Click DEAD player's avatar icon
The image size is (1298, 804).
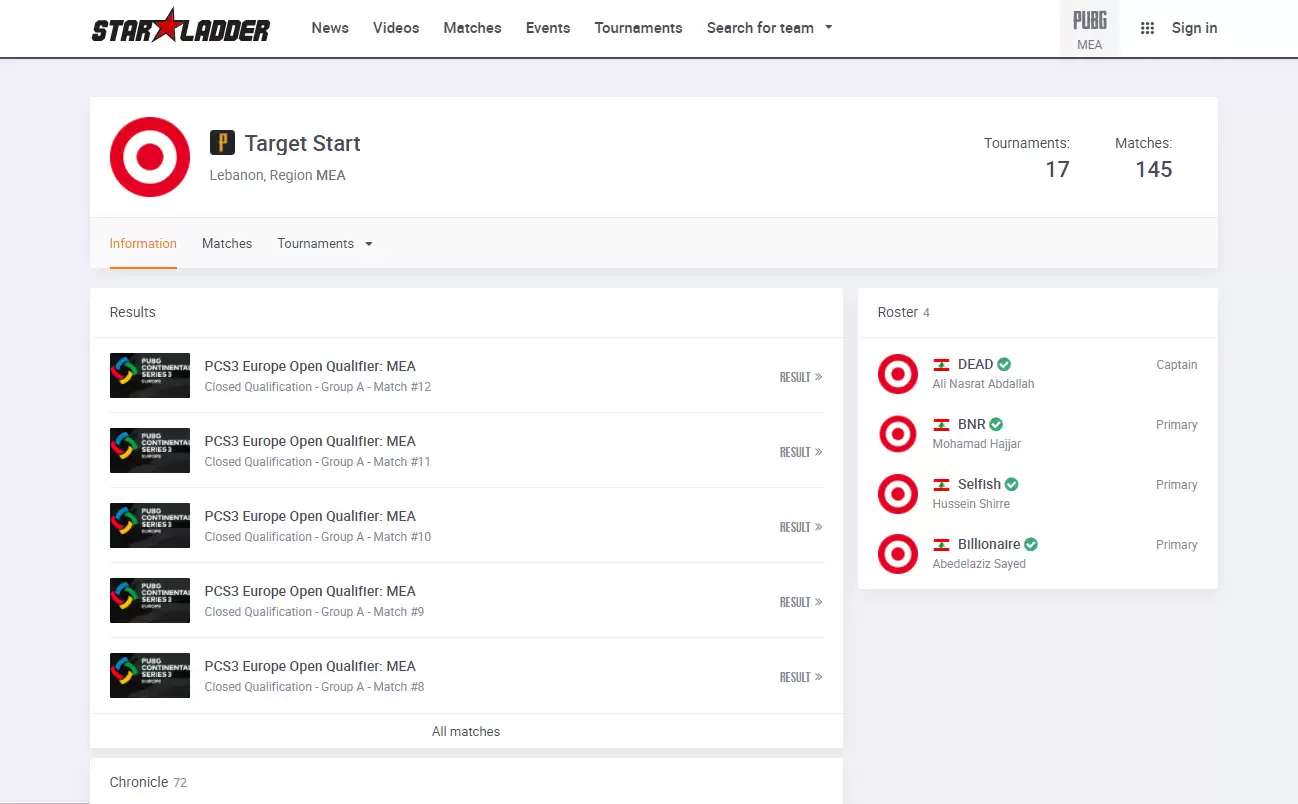[x=897, y=374]
